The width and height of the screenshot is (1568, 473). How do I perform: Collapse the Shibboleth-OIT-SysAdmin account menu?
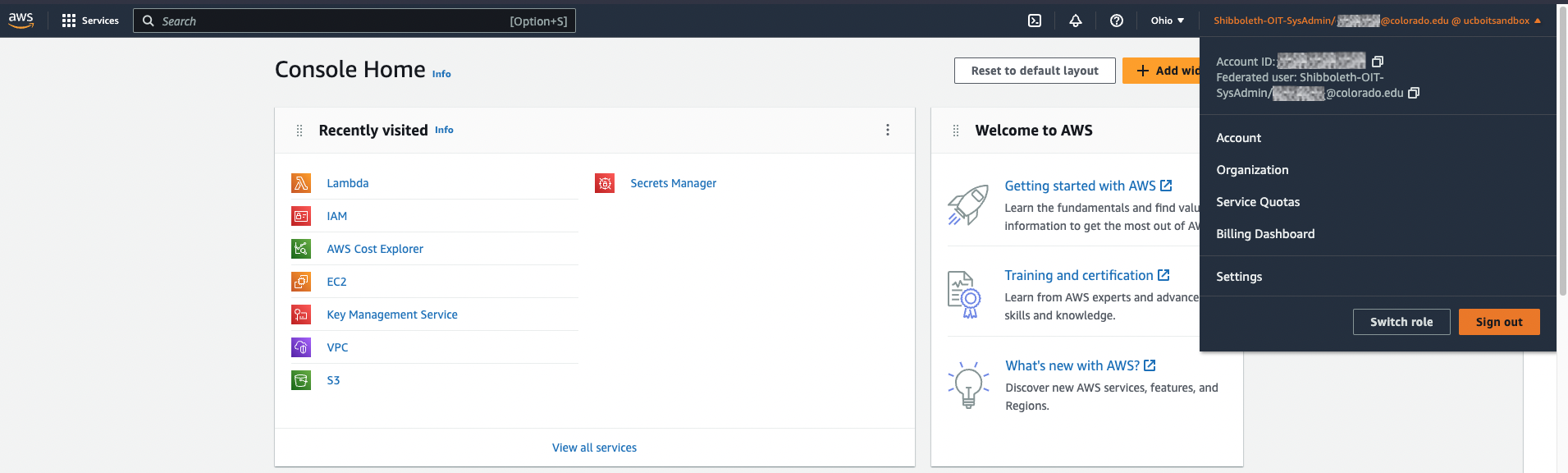pos(1377,21)
